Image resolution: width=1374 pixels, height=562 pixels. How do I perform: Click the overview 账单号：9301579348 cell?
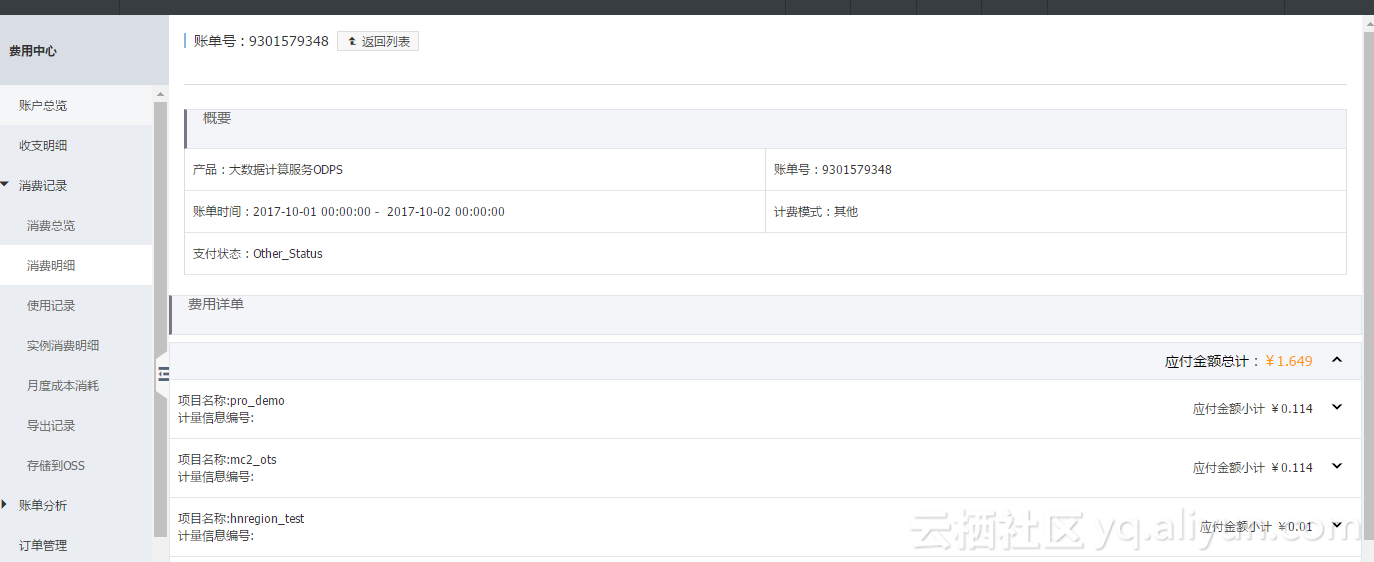click(x=1056, y=170)
